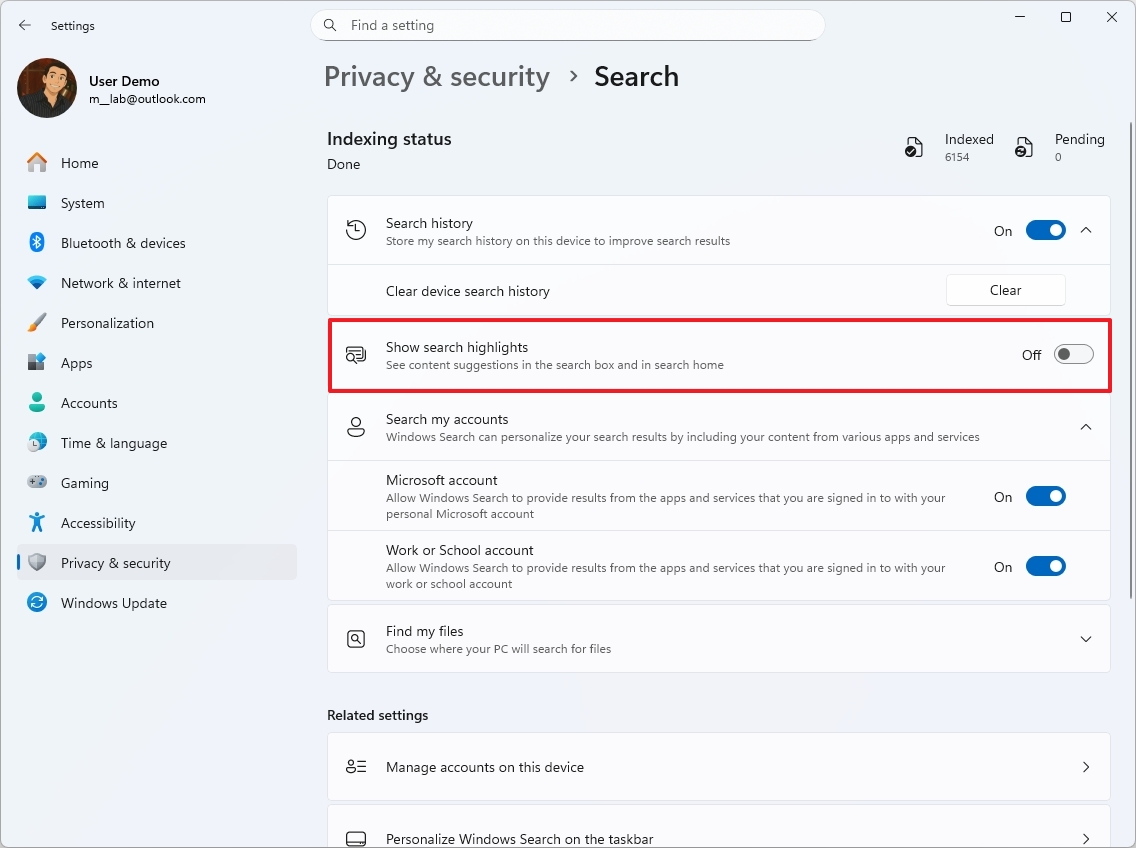Click the Privacy & security breadcrumb
Screen dimensions: 1136x848
(x=437, y=76)
